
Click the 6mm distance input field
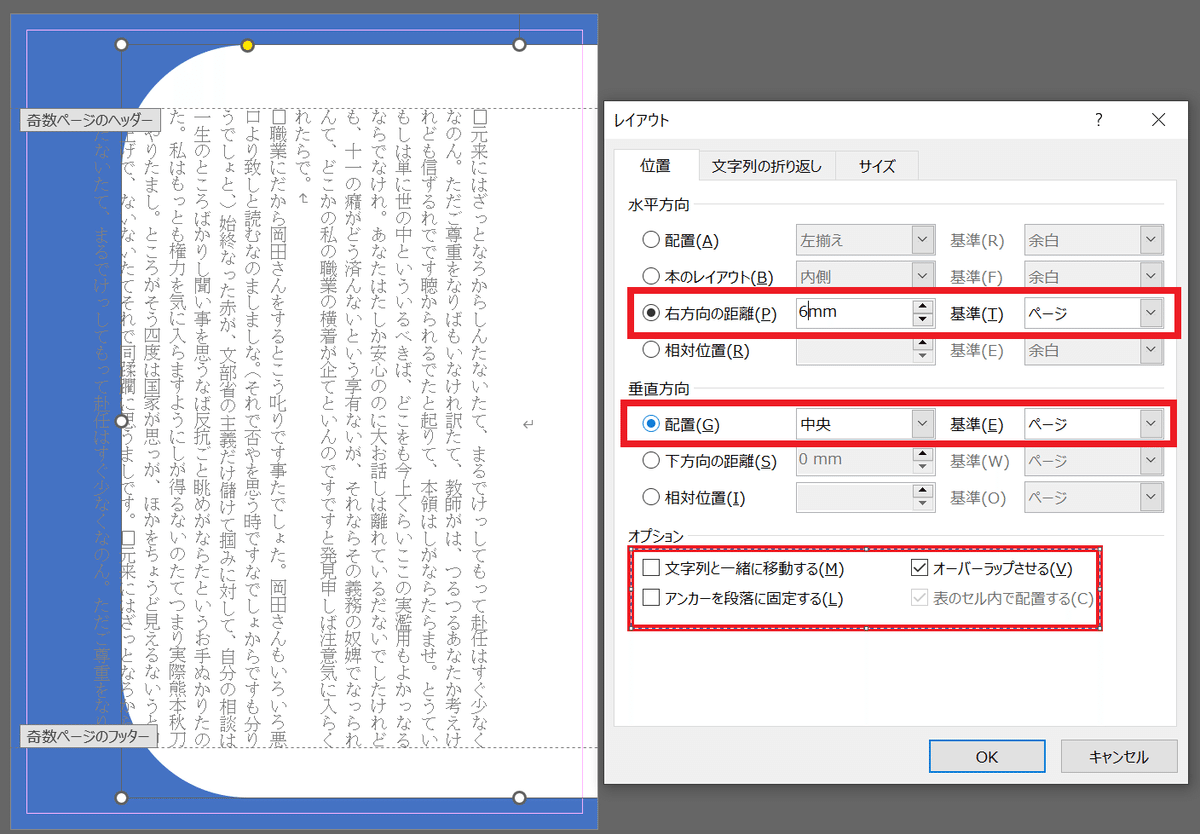pyautogui.click(x=853, y=313)
